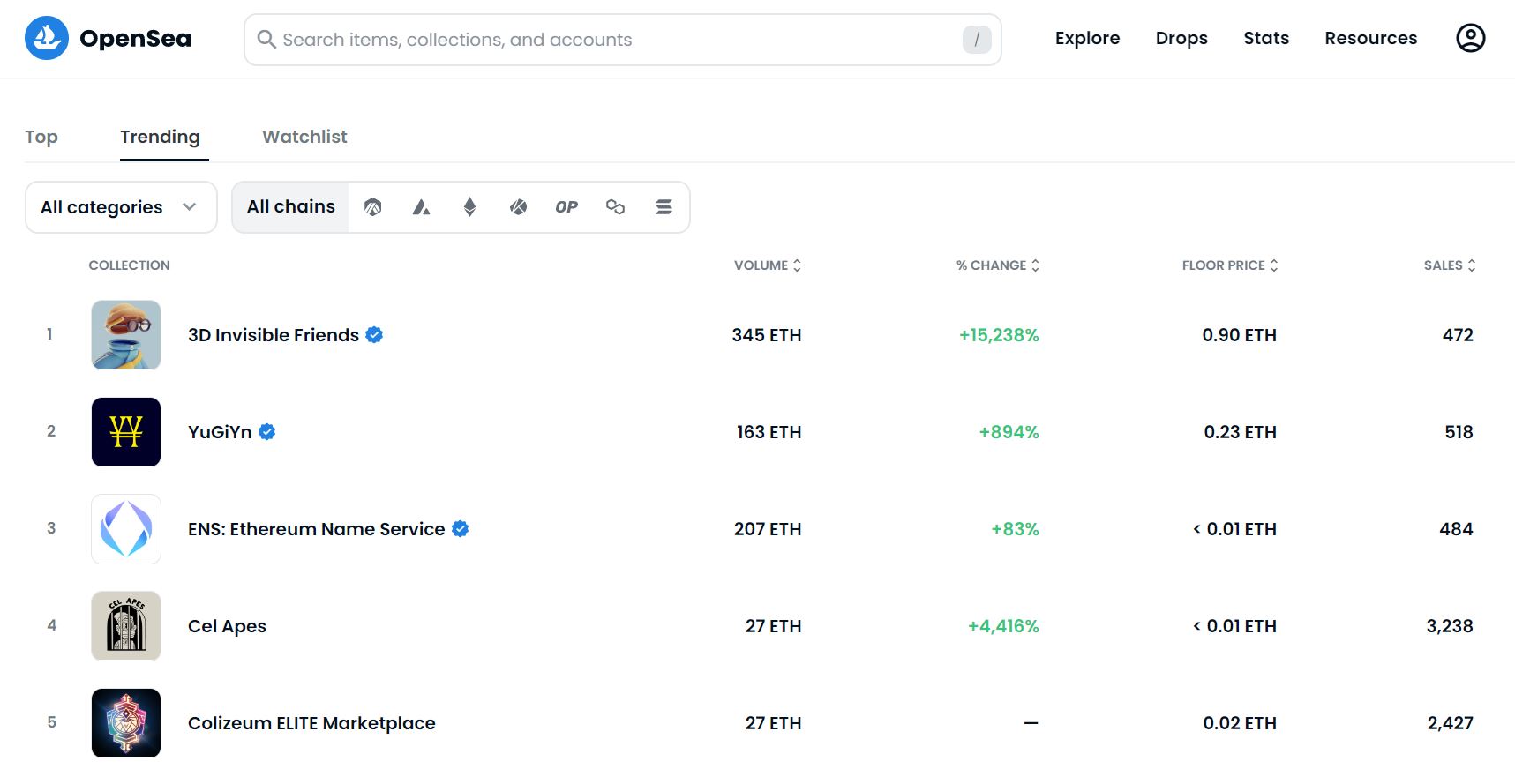Open YuGiYn collection link
This screenshot has height=784, width=1515.
pos(220,432)
